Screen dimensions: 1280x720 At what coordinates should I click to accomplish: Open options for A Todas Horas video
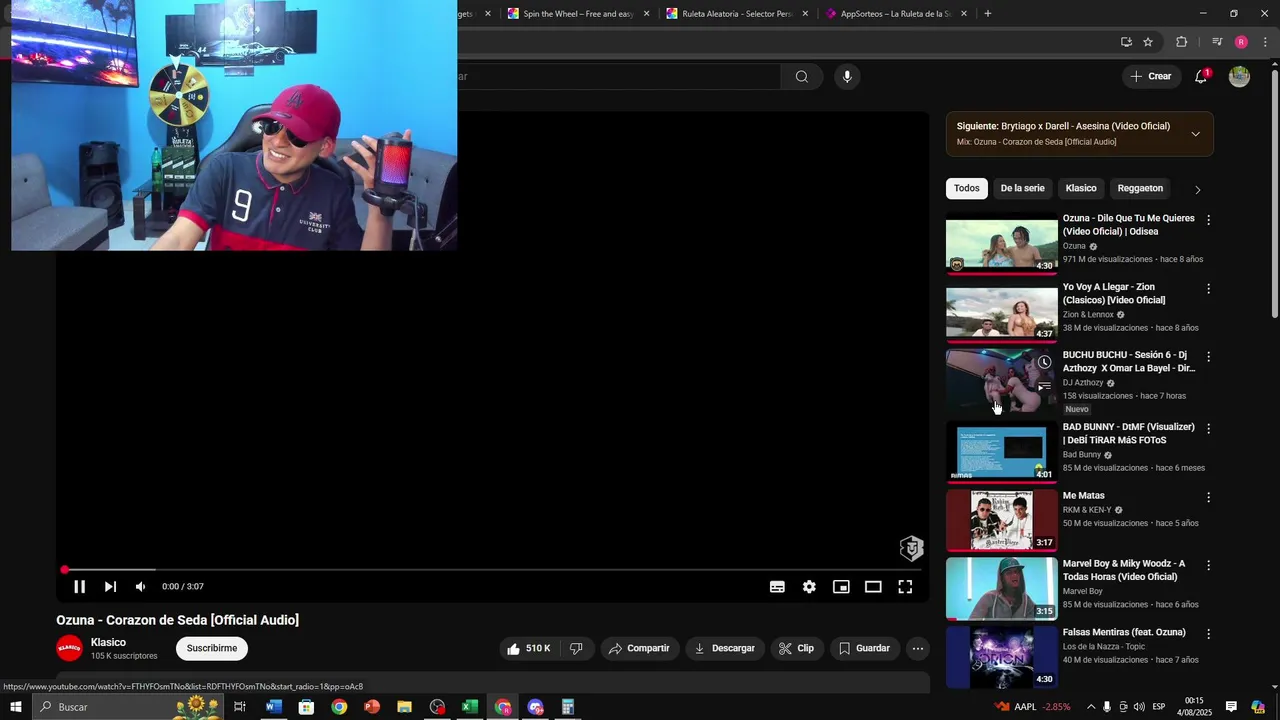tap(1208, 565)
